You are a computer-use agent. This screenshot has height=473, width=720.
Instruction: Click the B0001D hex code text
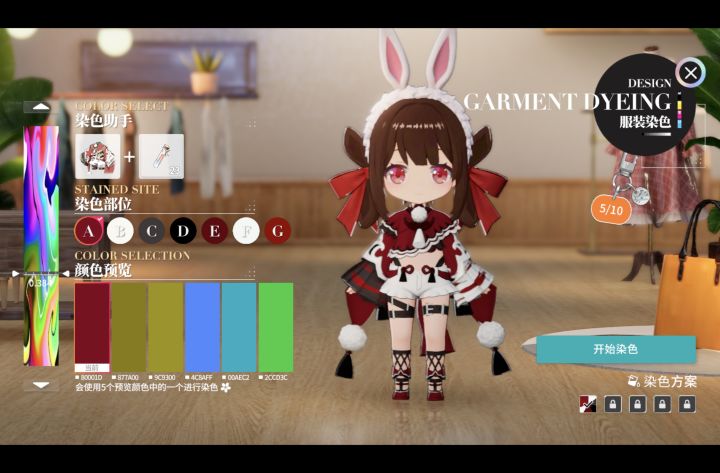click(x=91, y=377)
